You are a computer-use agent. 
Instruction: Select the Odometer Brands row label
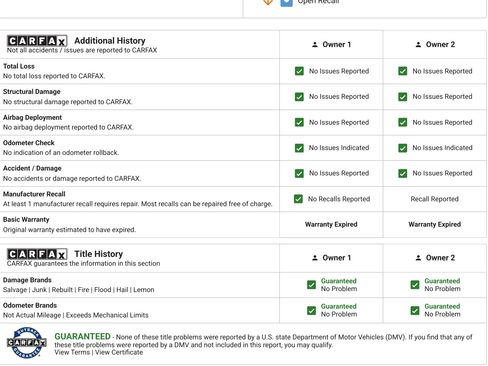tap(30, 305)
